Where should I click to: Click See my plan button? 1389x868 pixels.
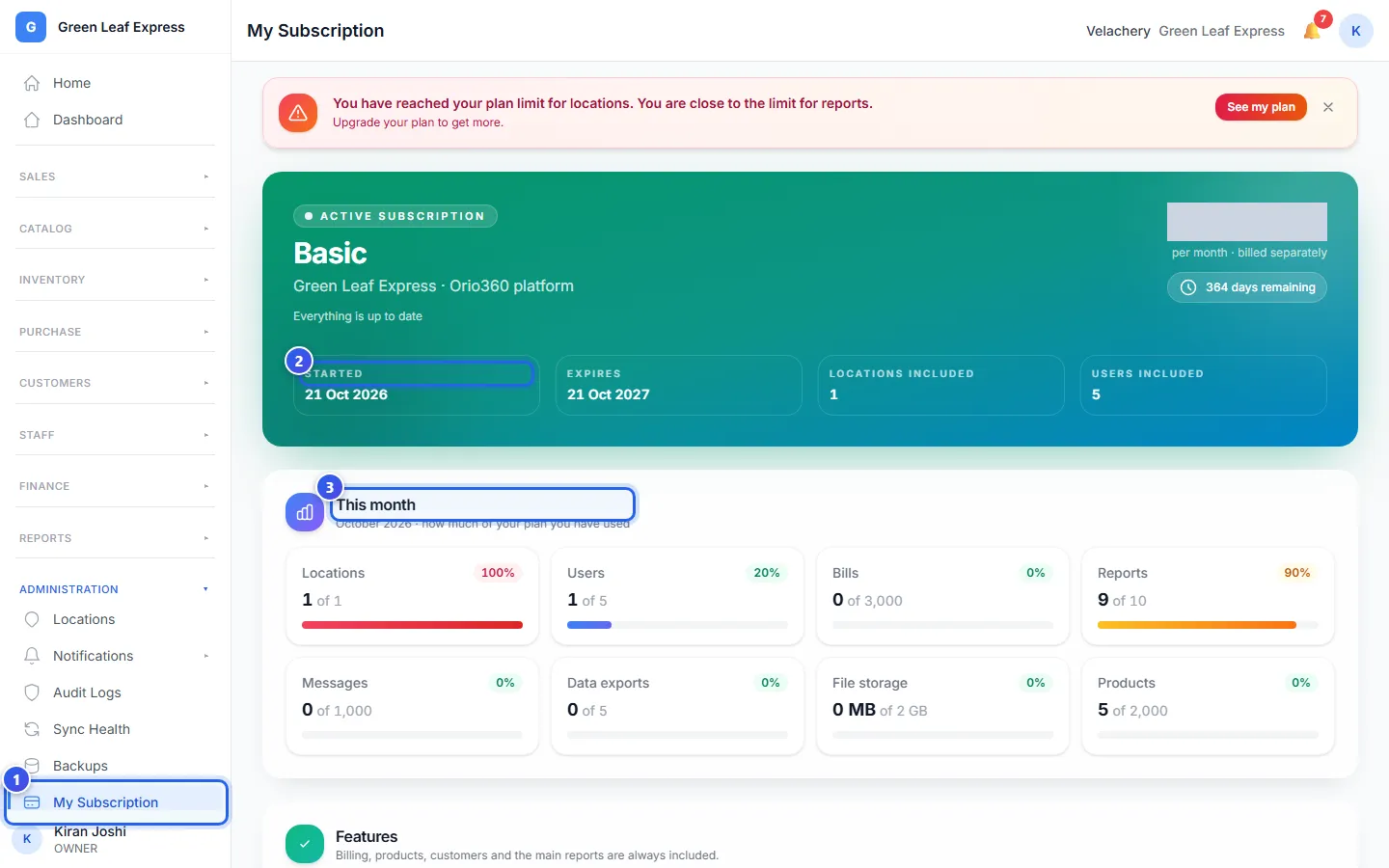[x=1261, y=107]
